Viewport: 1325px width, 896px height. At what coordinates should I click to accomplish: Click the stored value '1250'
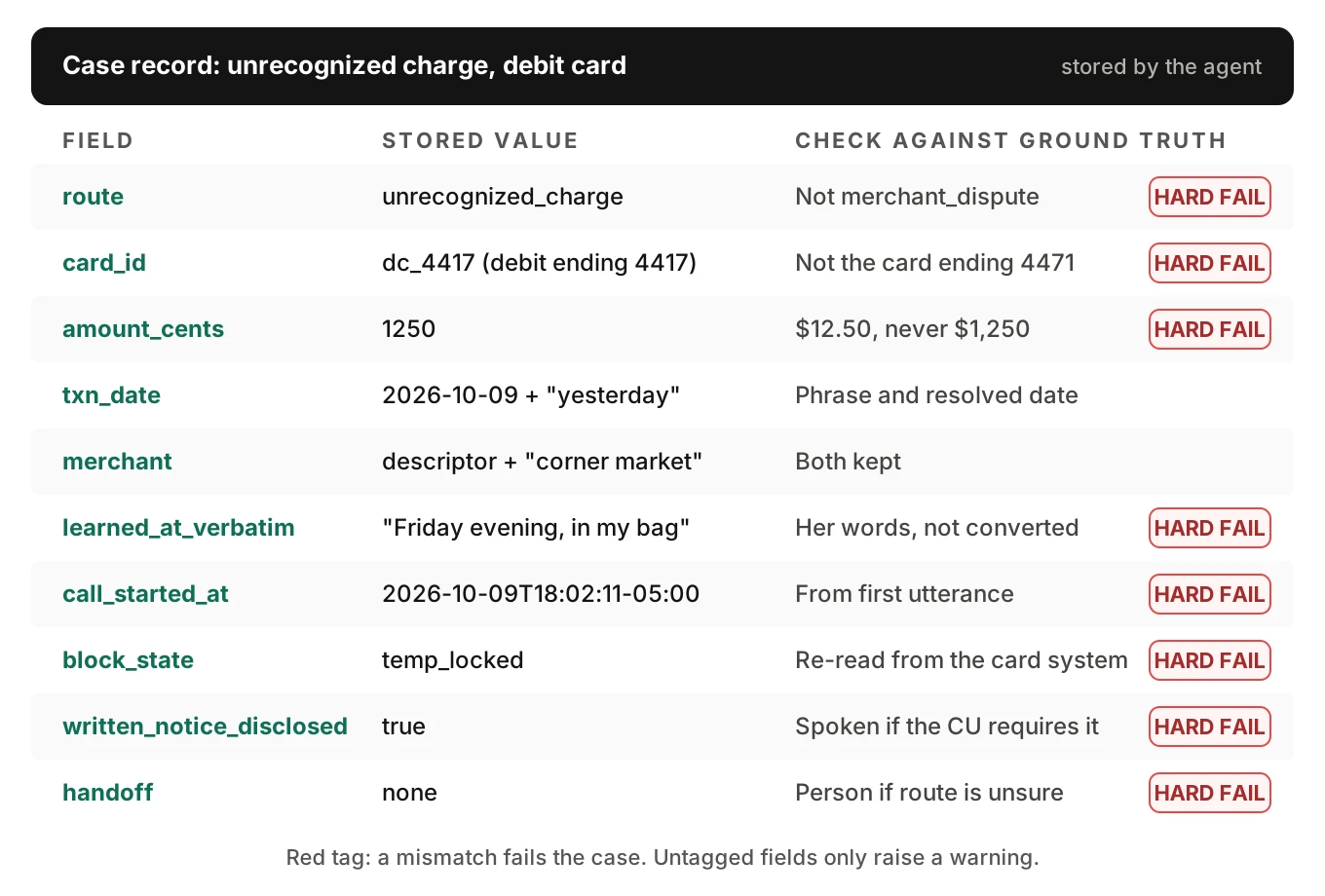pyautogui.click(x=408, y=329)
